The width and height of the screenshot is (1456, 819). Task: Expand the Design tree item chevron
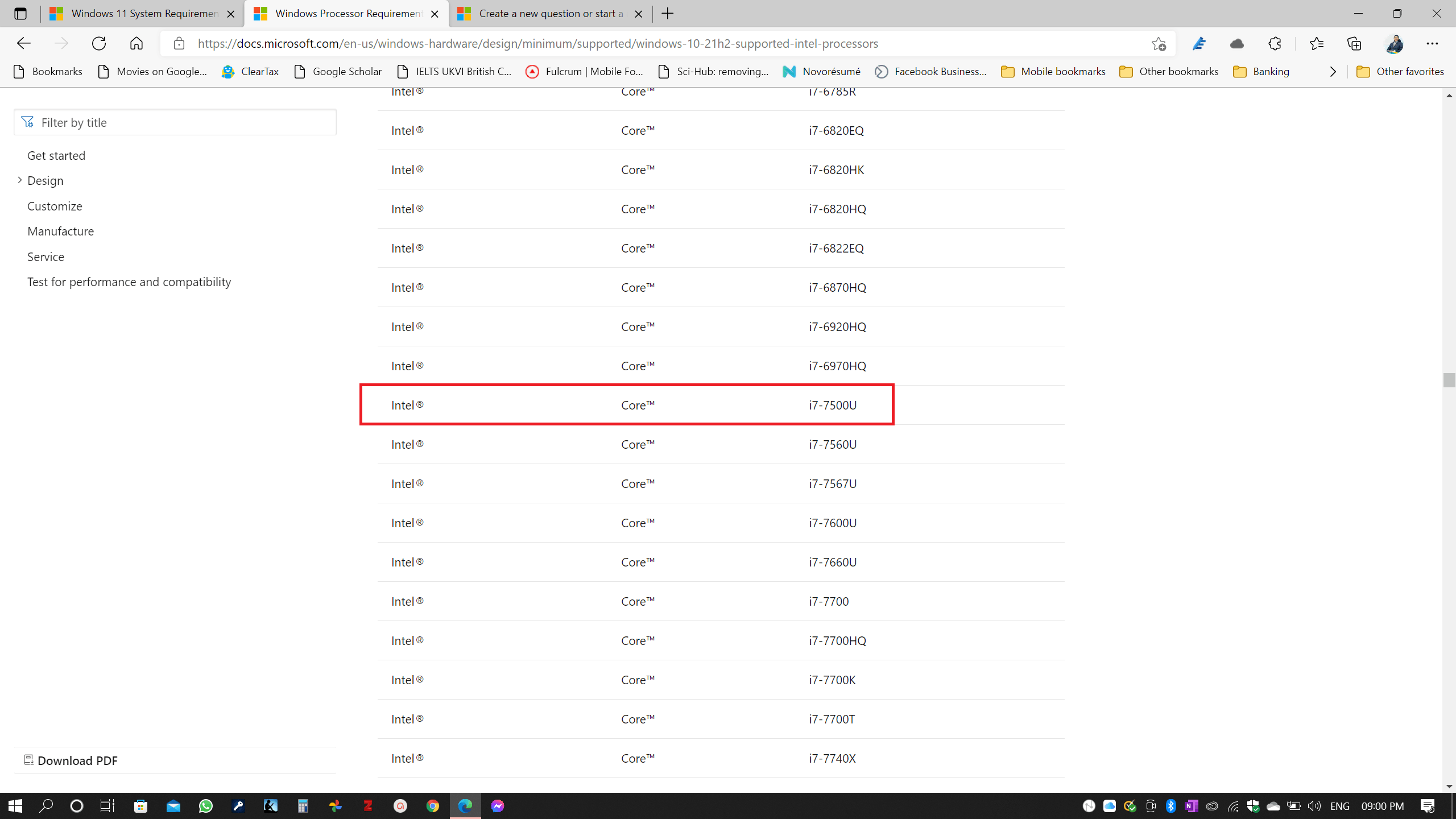point(20,180)
